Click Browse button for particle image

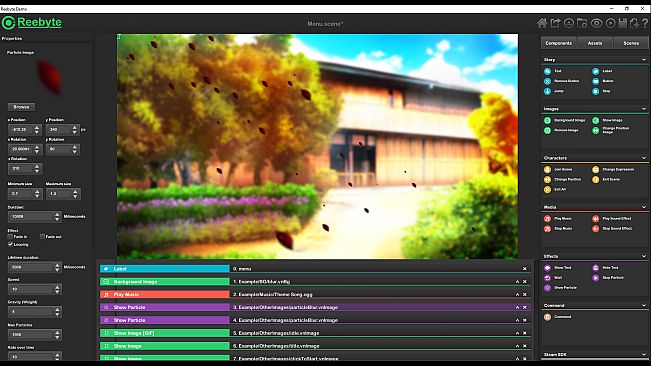(21, 107)
